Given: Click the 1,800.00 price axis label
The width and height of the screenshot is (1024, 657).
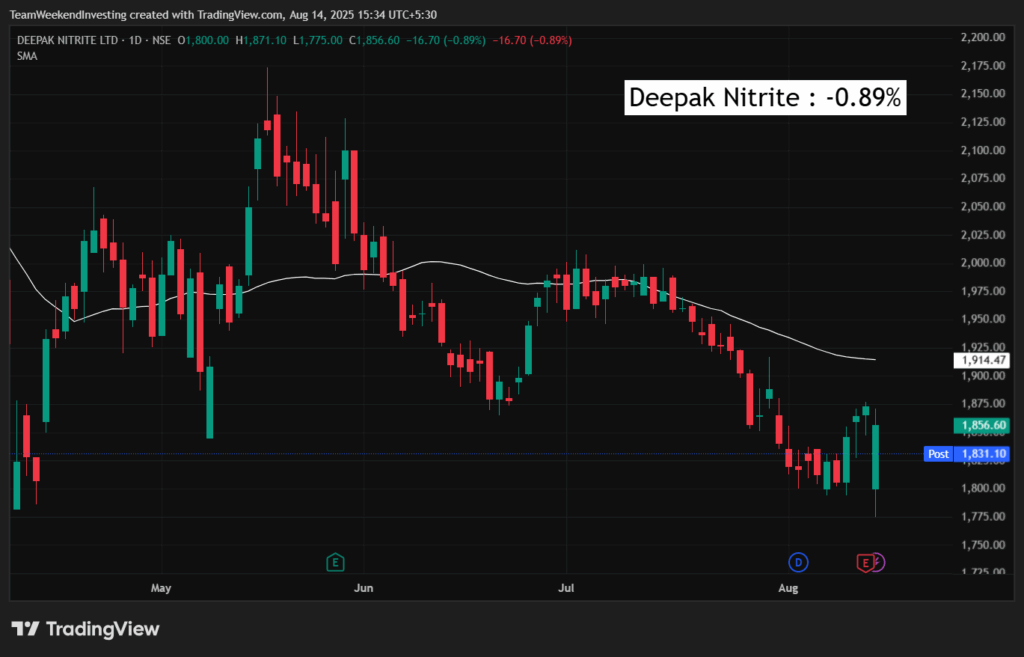Looking at the screenshot, I should (x=983, y=488).
